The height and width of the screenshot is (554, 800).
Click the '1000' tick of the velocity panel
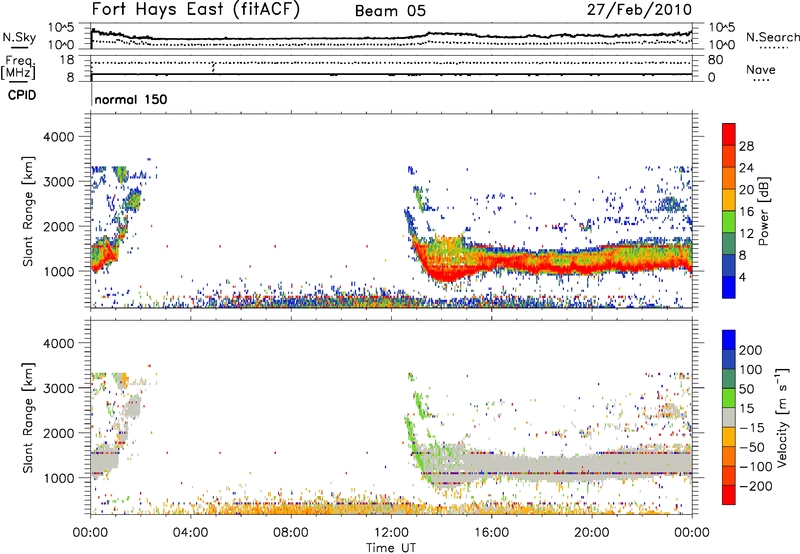coord(59,478)
